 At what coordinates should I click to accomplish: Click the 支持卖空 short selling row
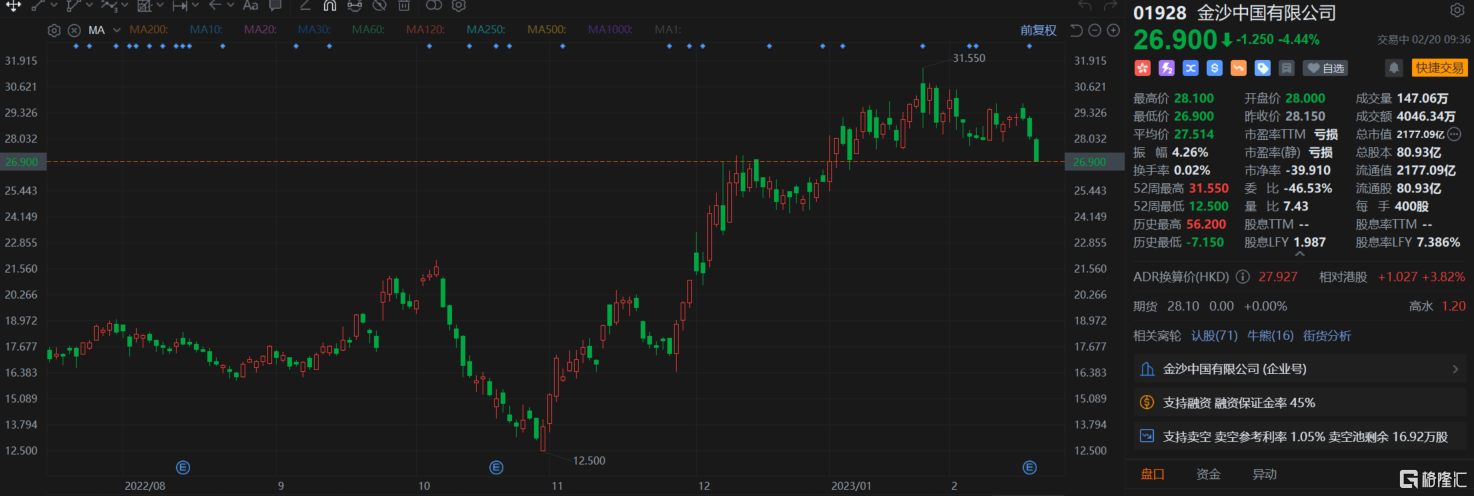pos(1299,437)
